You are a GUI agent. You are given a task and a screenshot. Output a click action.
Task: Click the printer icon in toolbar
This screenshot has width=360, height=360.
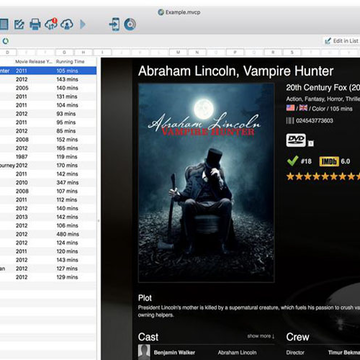coord(35,24)
